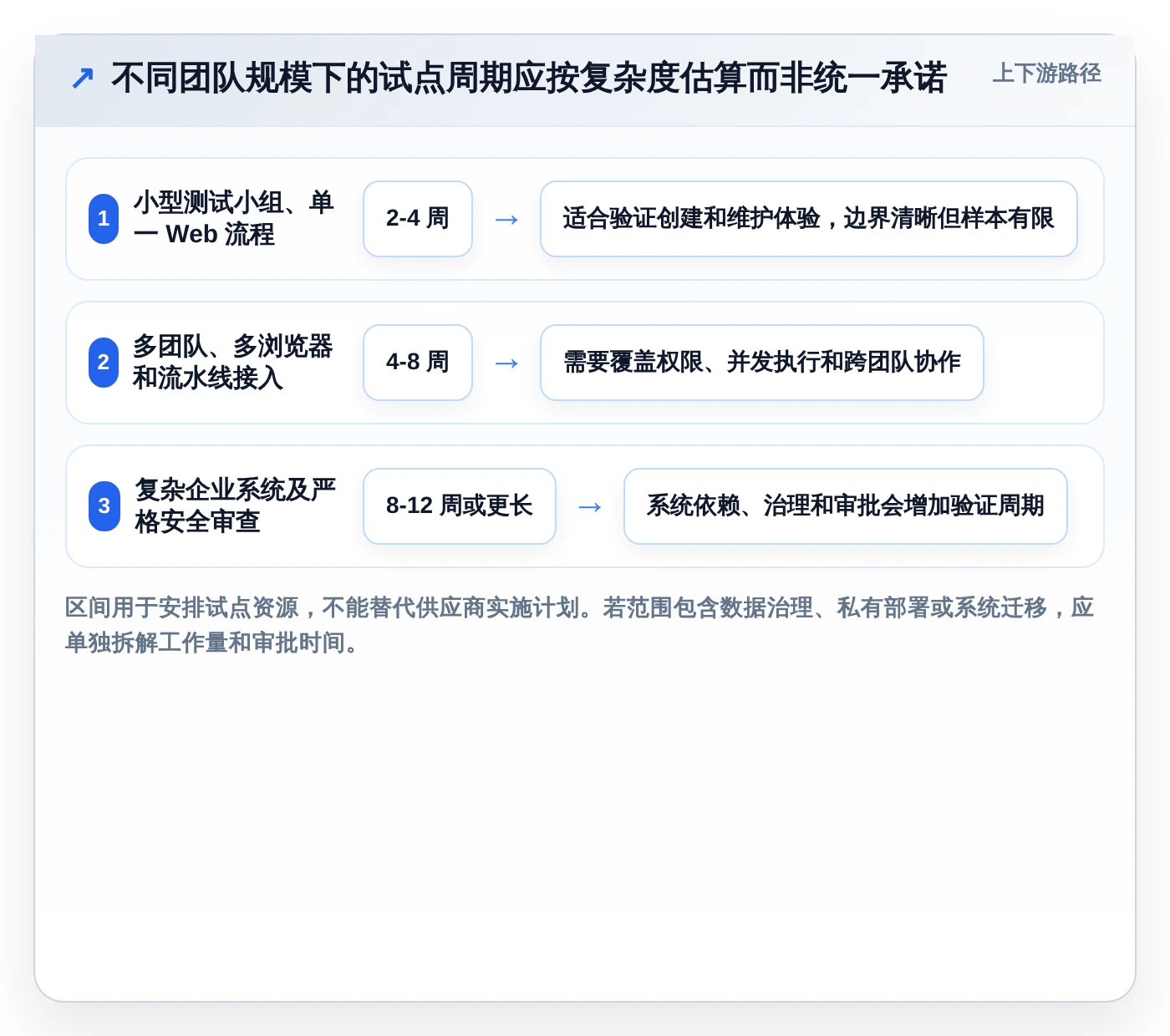This screenshot has height=1036, width=1170.
Task: Click the 适合验证创建和维护体验，边界清晰但样本有限 box
Action: 809,219
